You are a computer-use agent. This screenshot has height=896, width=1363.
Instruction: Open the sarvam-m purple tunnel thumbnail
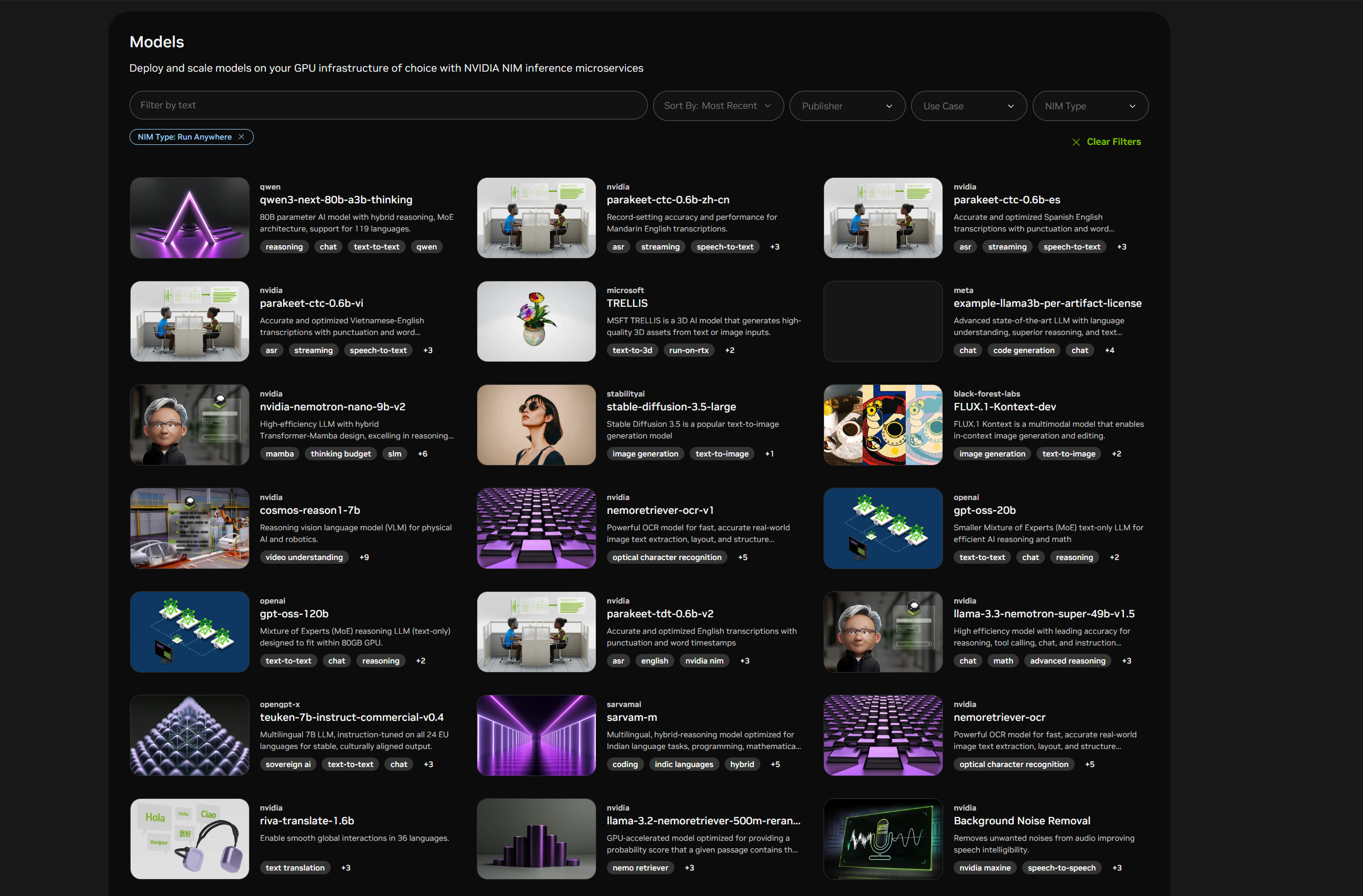(536, 735)
